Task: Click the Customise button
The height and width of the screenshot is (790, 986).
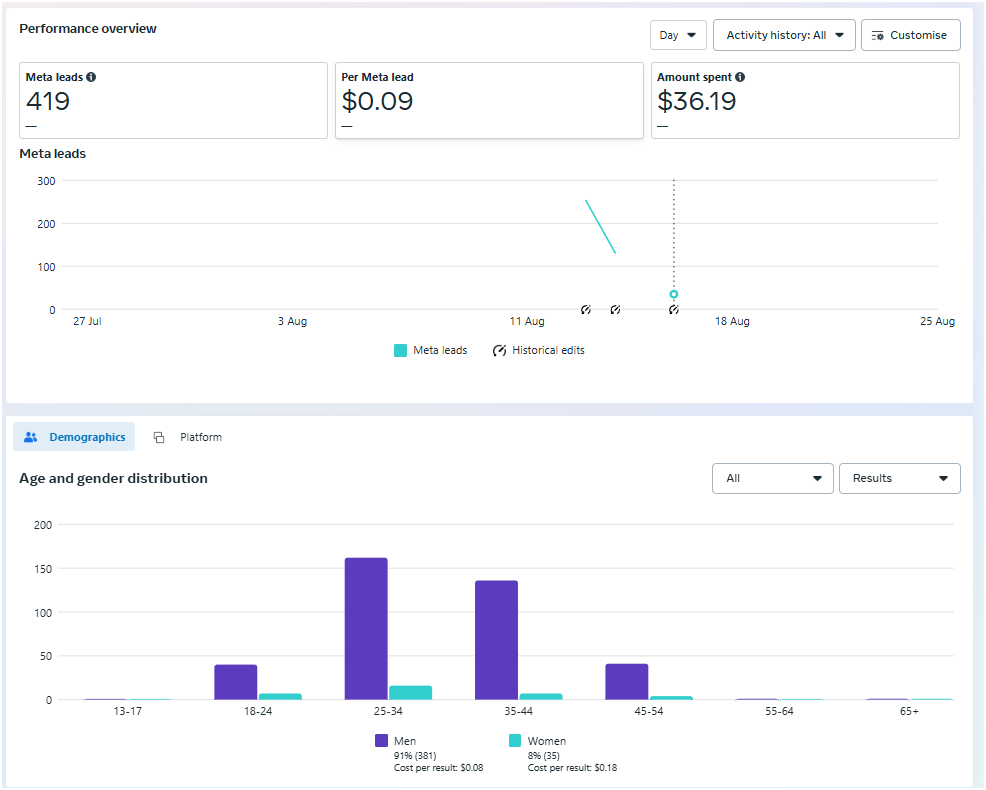Action: (x=910, y=35)
